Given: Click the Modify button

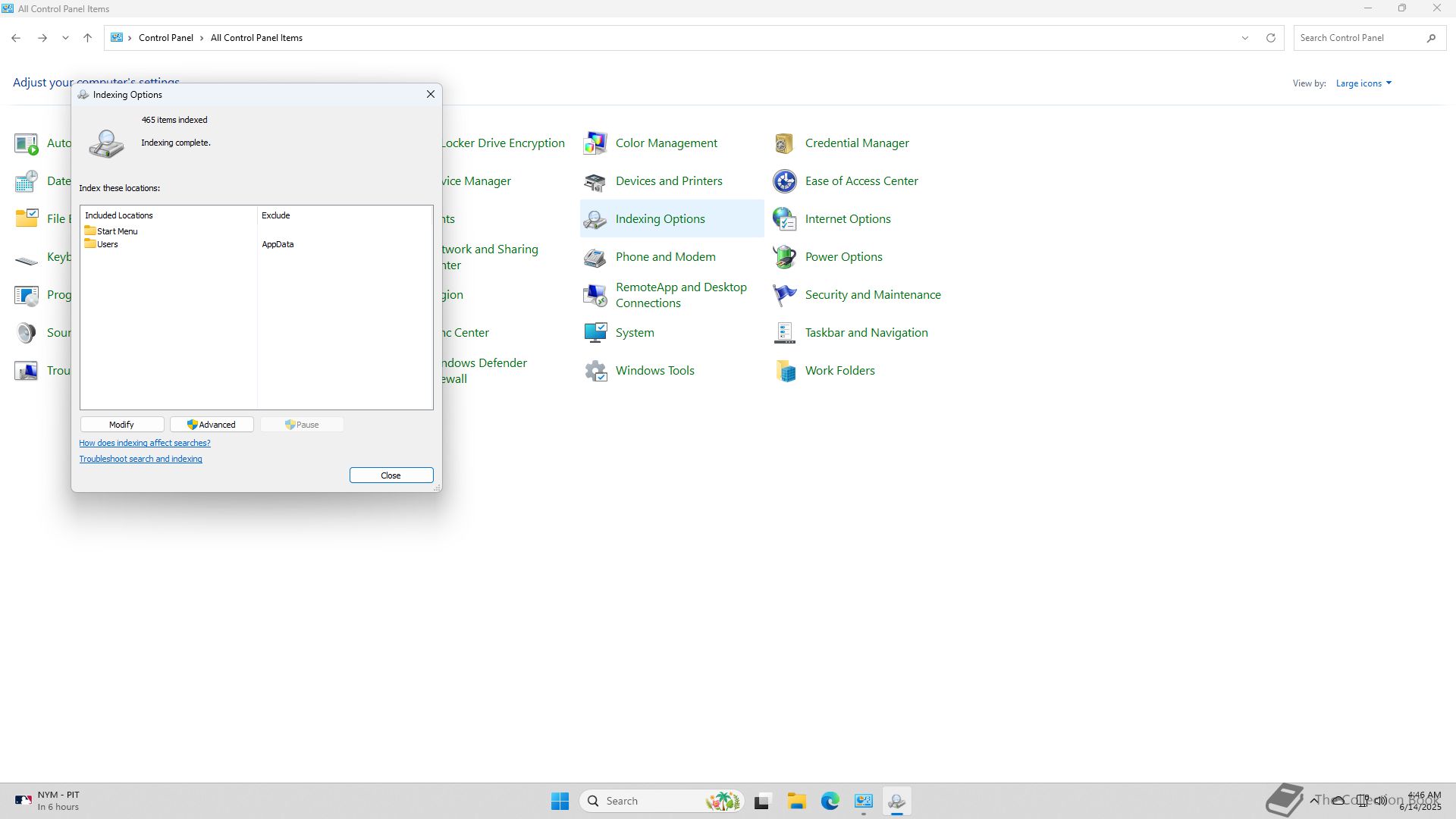Looking at the screenshot, I should pos(121,425).
